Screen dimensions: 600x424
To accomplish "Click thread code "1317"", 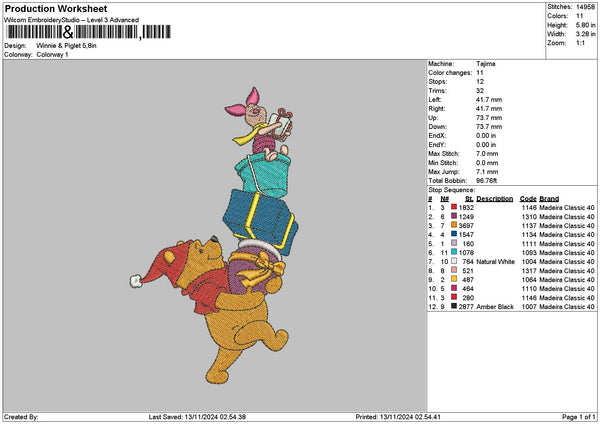I will tap(529, 271).
